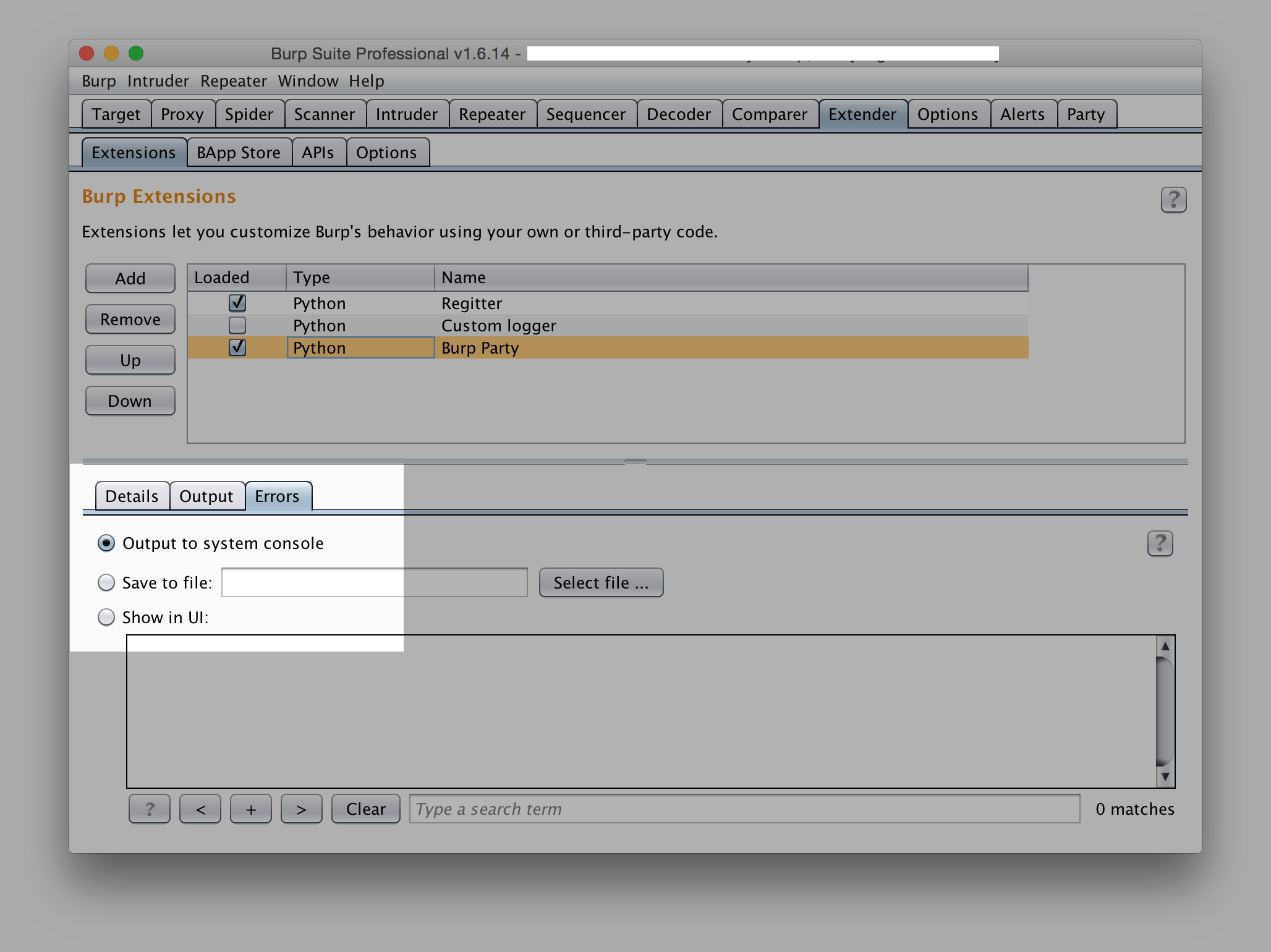Uncheck the Regitter extension loaded checkbox
Screen dimensions: 1271x952
[x=237, y=303]
